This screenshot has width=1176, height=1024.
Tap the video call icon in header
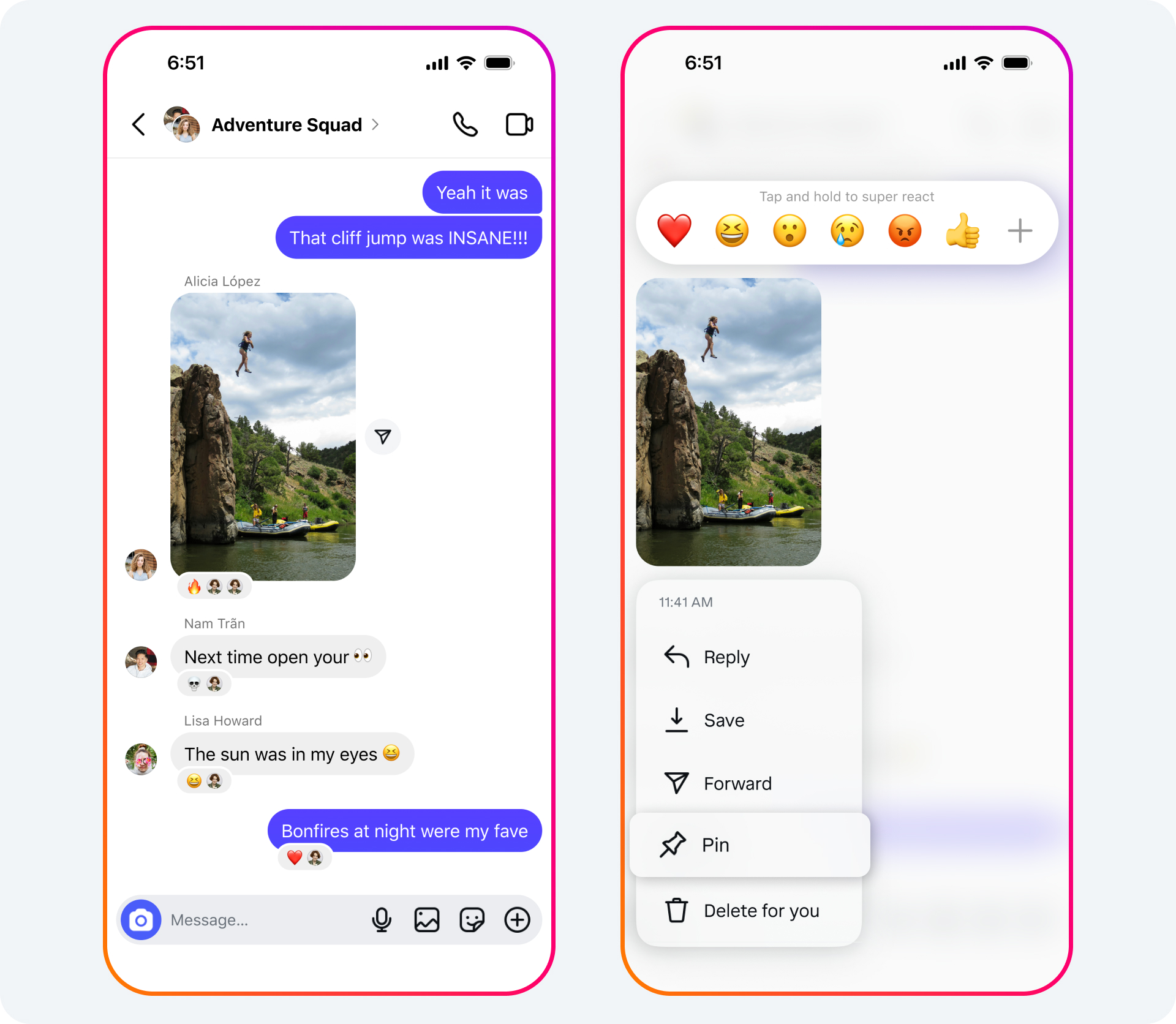click(x=518, y=123)
